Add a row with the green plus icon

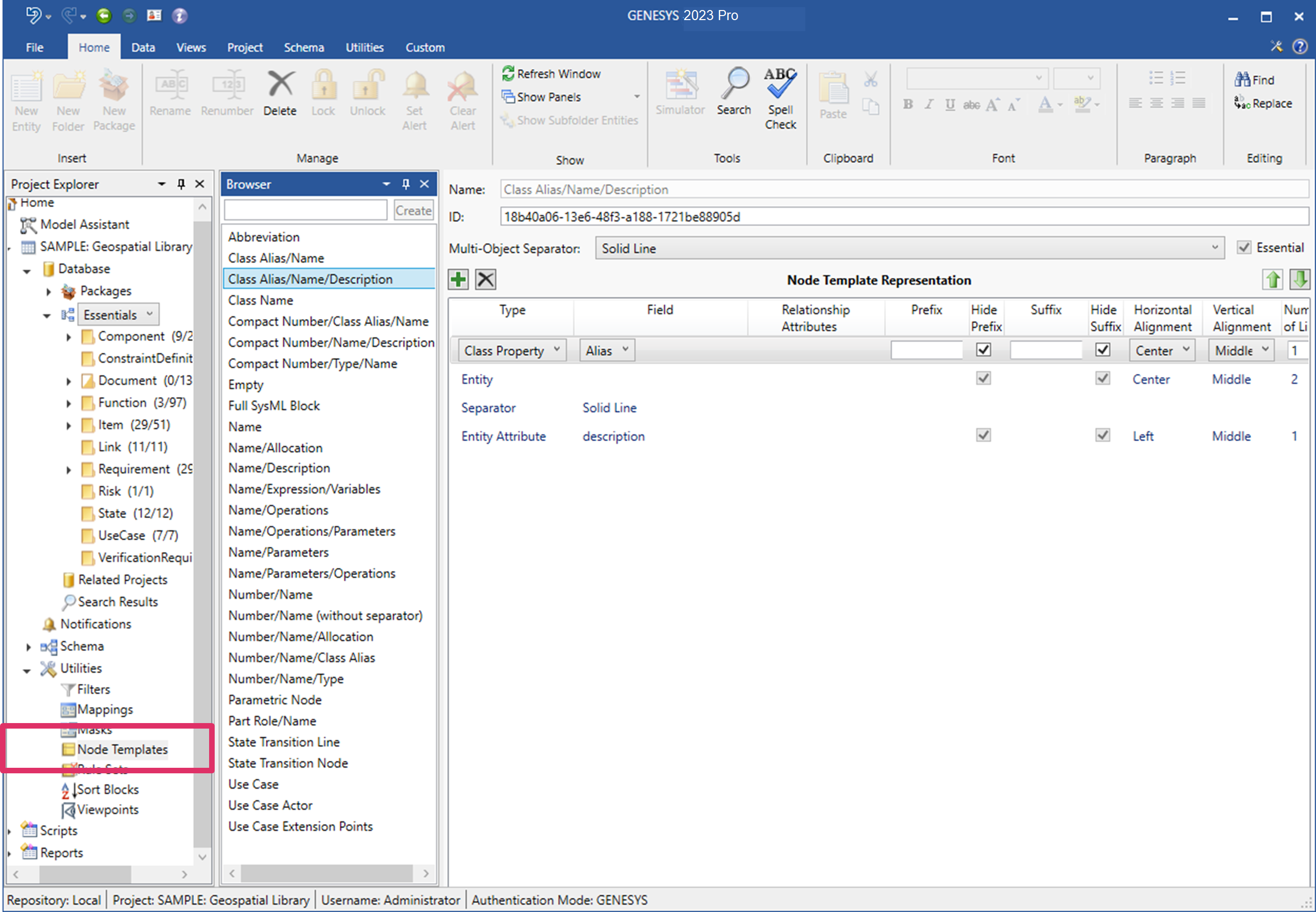[x=458, y=279]
